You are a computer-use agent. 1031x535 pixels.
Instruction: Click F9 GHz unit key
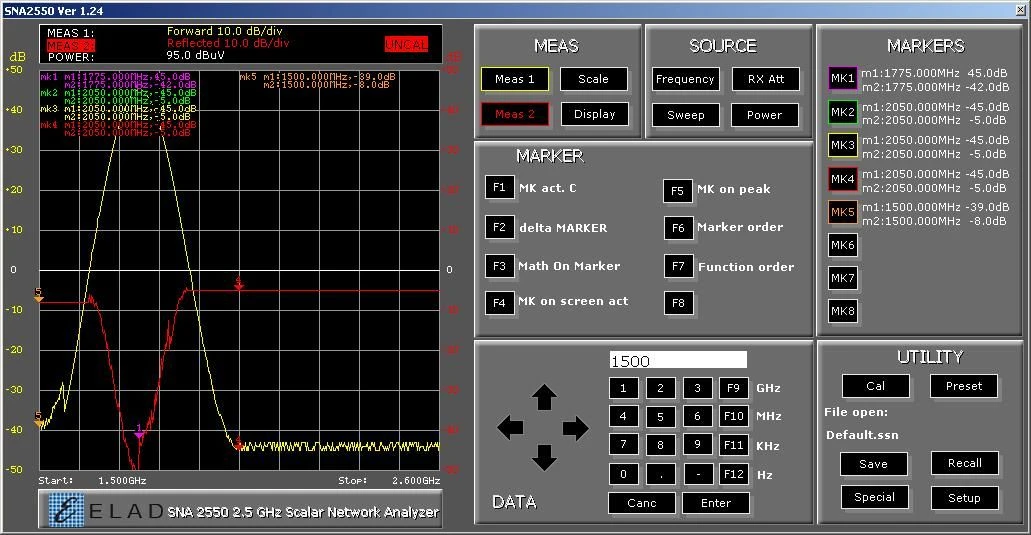click(733, 388)
